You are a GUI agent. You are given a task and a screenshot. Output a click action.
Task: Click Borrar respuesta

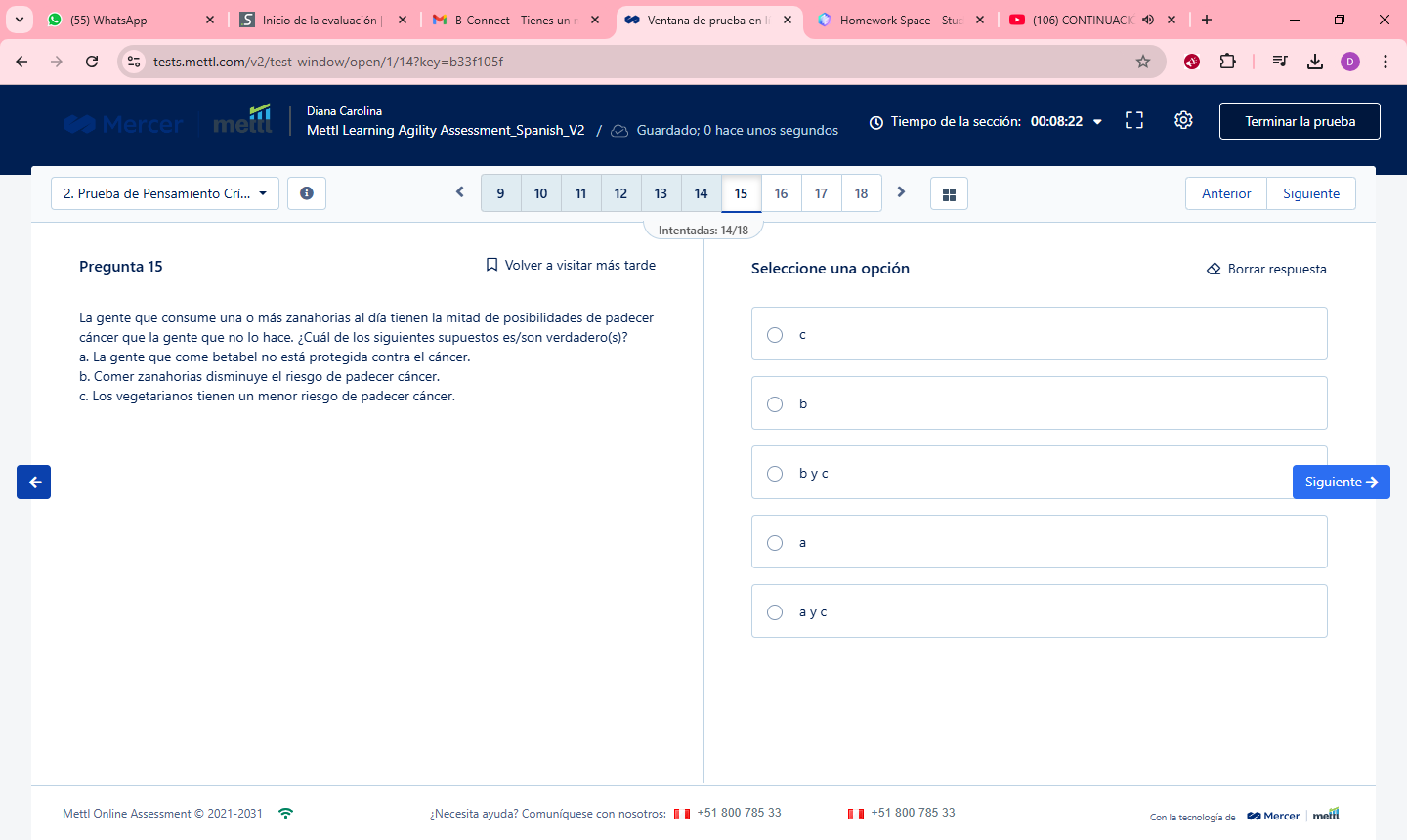click(x=1266, y=269)
